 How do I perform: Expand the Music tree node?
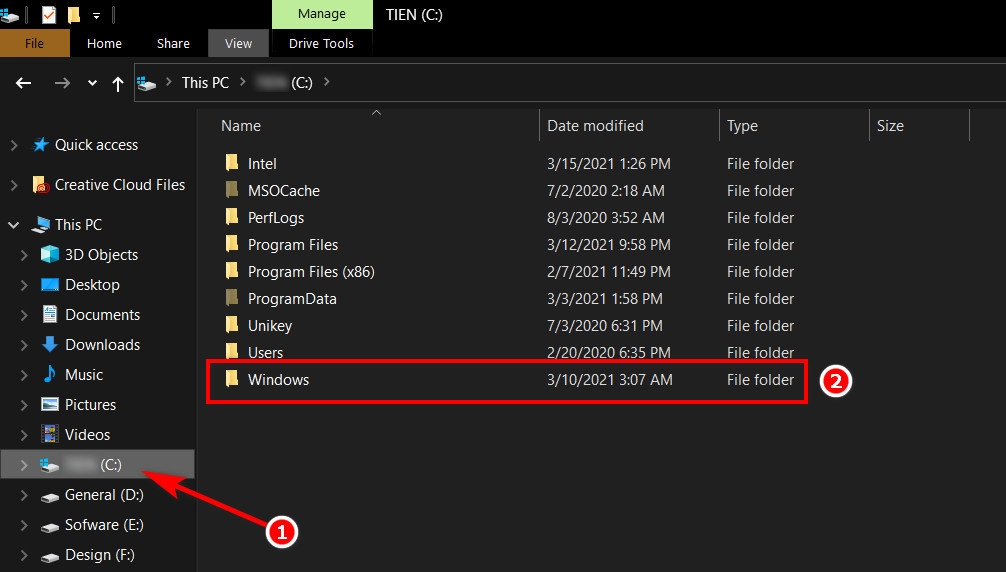24,375
